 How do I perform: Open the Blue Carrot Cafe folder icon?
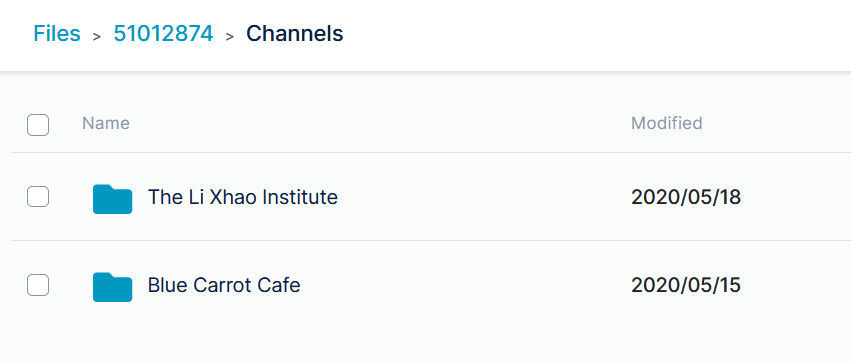tap(112, 286)
